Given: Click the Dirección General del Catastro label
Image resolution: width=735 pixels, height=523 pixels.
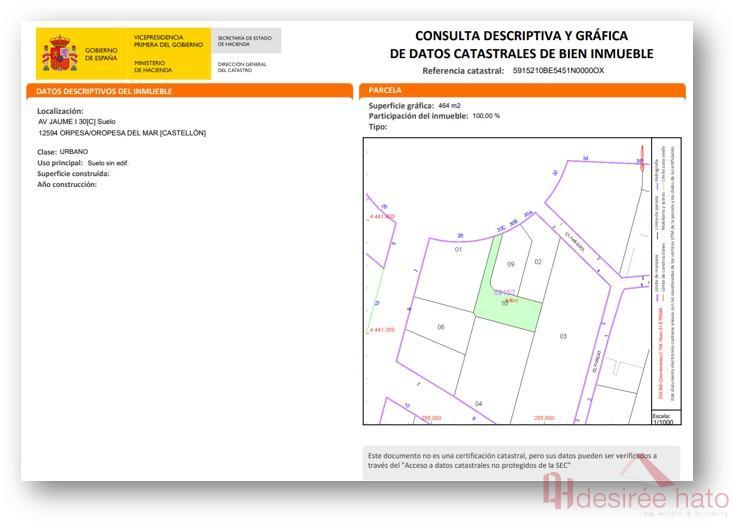Looking at the screenshot, I should 242,67.
